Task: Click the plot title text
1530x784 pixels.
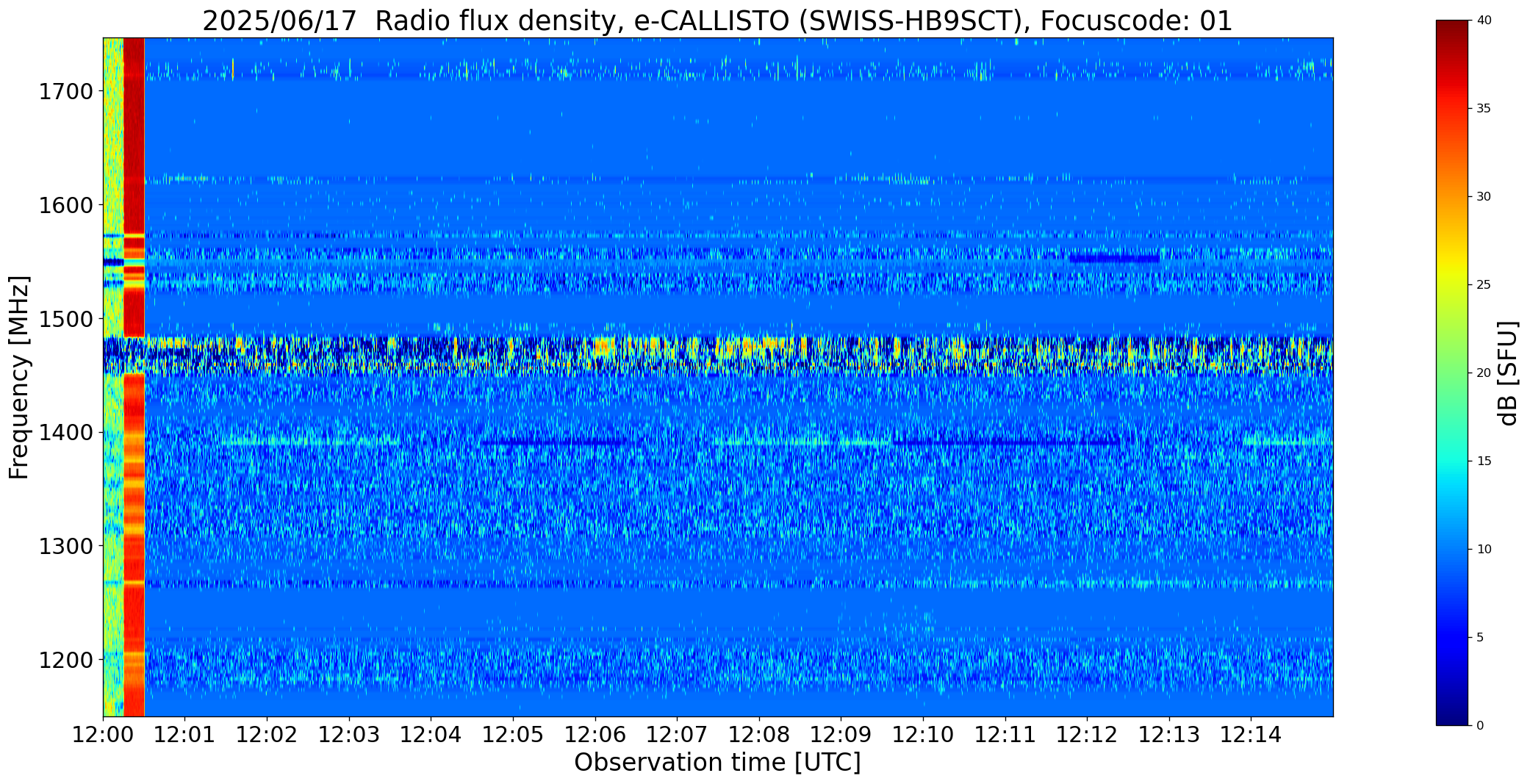Action: pos(717,21)
